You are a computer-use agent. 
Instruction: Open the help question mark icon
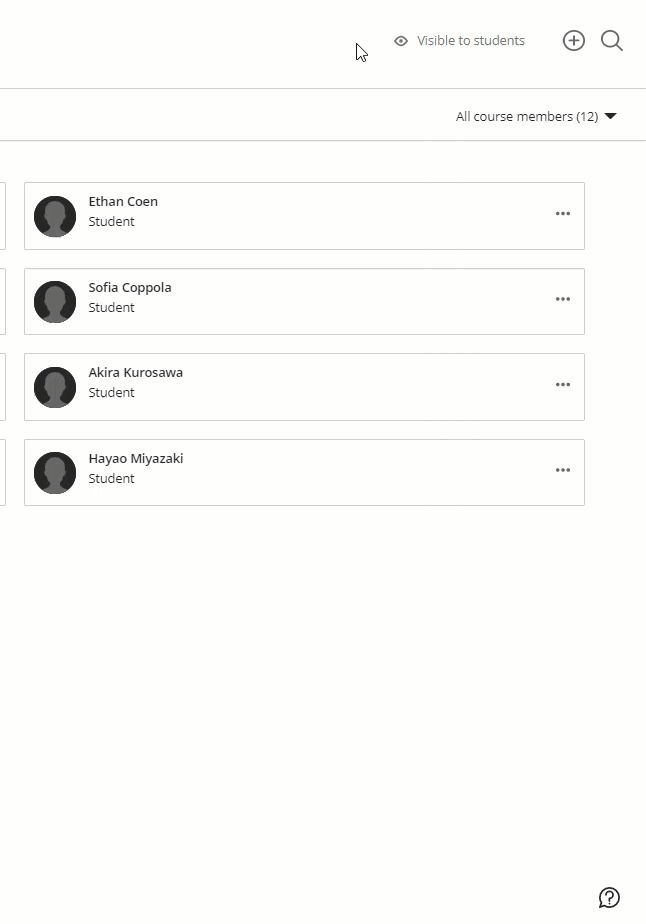pos(610,897)
